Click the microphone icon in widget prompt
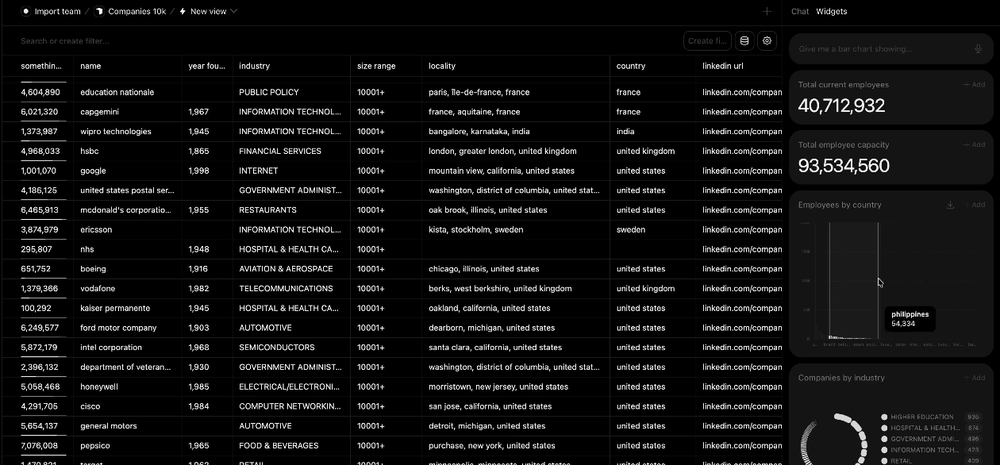This screenshot has height=465, width=1000. coord(978,49)
